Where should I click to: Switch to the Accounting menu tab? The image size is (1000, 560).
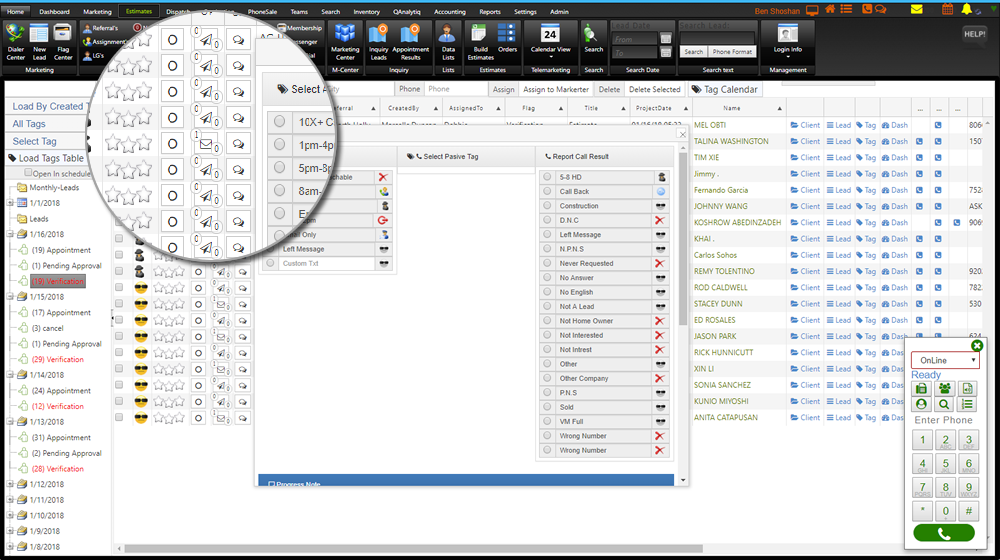[x=449, y=11]
